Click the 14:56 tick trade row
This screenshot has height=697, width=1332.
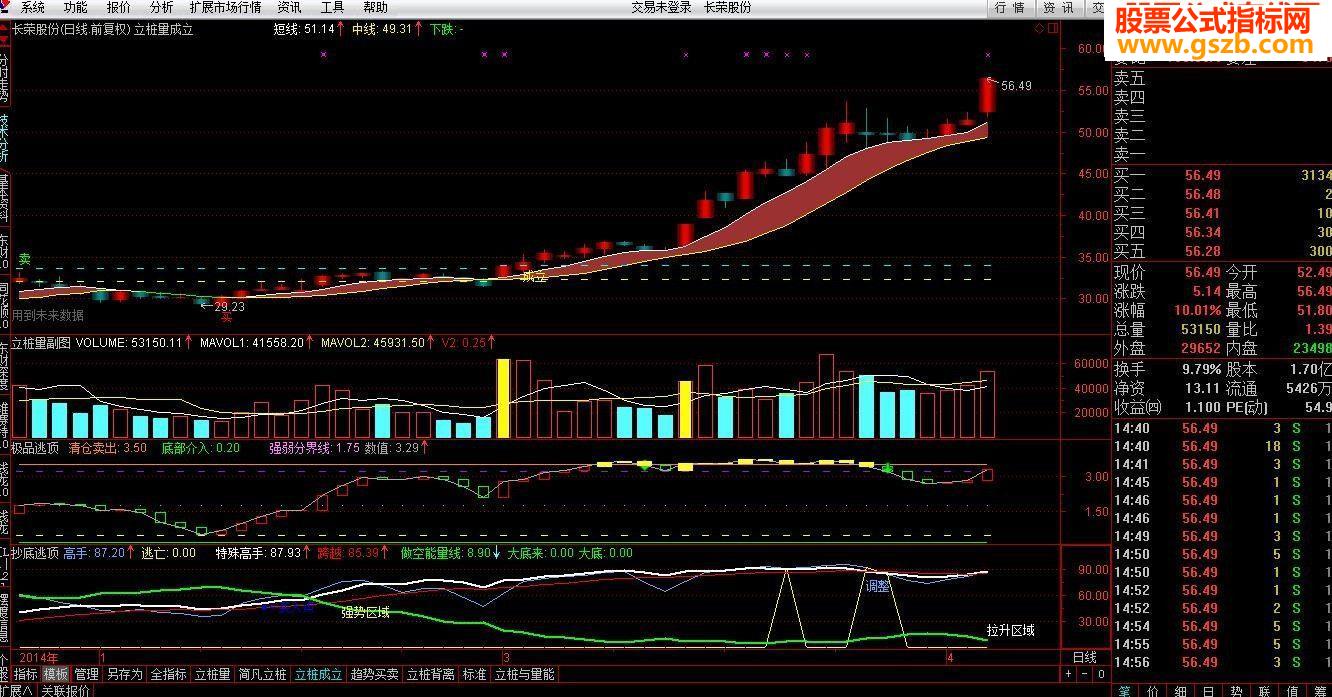pos(1222,662)
